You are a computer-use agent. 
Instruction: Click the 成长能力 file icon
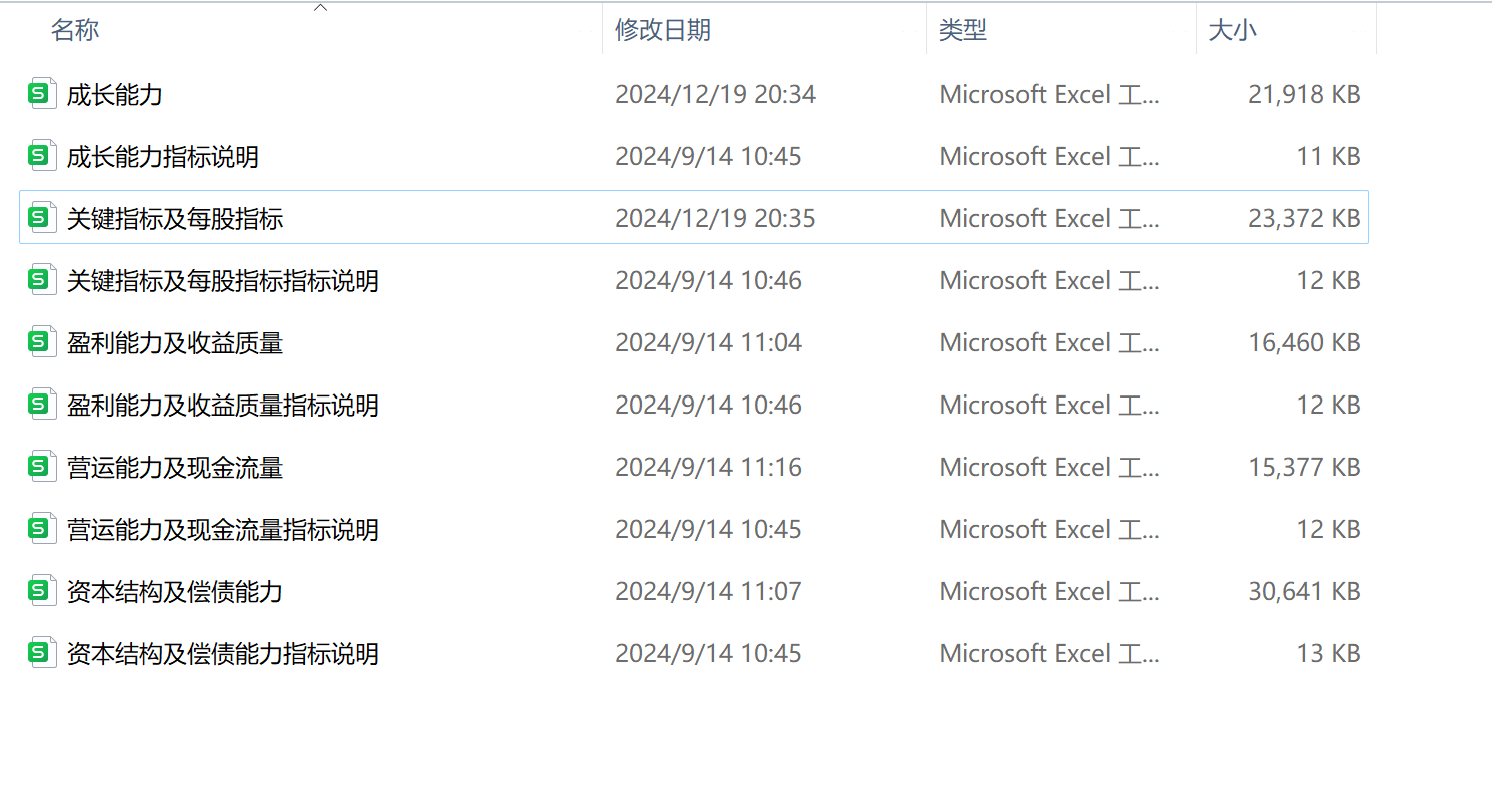coord(41,94)
